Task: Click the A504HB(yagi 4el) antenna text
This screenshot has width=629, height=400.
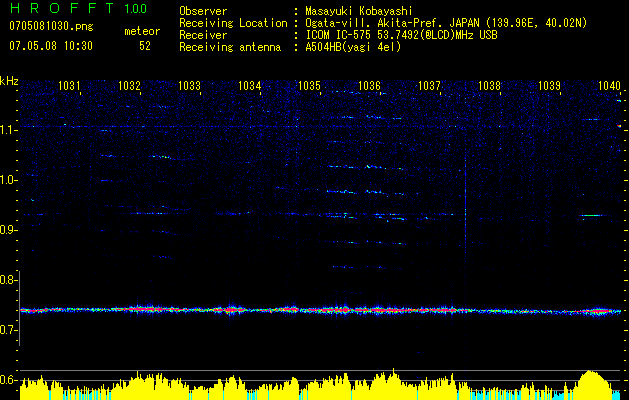Action: [353, 47]
